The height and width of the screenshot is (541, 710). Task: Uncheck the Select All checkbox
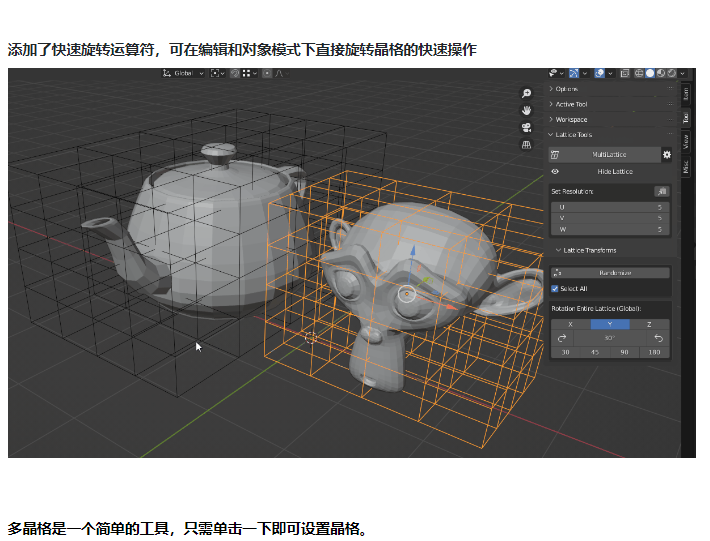(x=555, y=289)
